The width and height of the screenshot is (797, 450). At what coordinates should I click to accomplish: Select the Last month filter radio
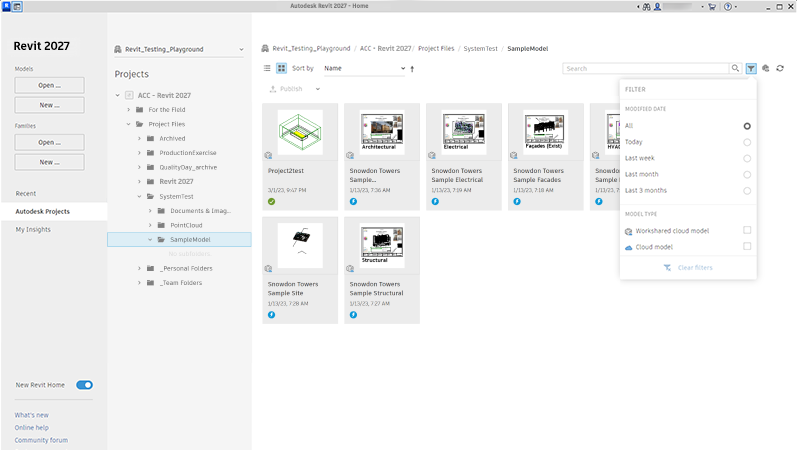[x=747, y=175]
